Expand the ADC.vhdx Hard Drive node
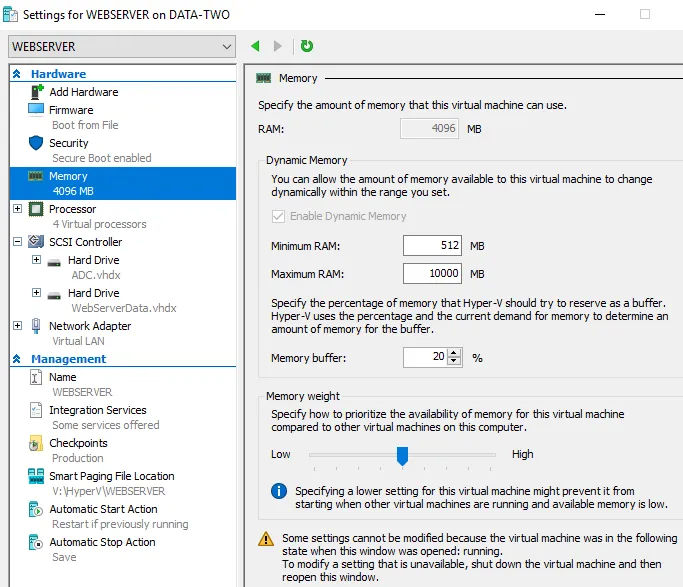Viewport: 683px width, 587px height. click(x=37, y=260)
